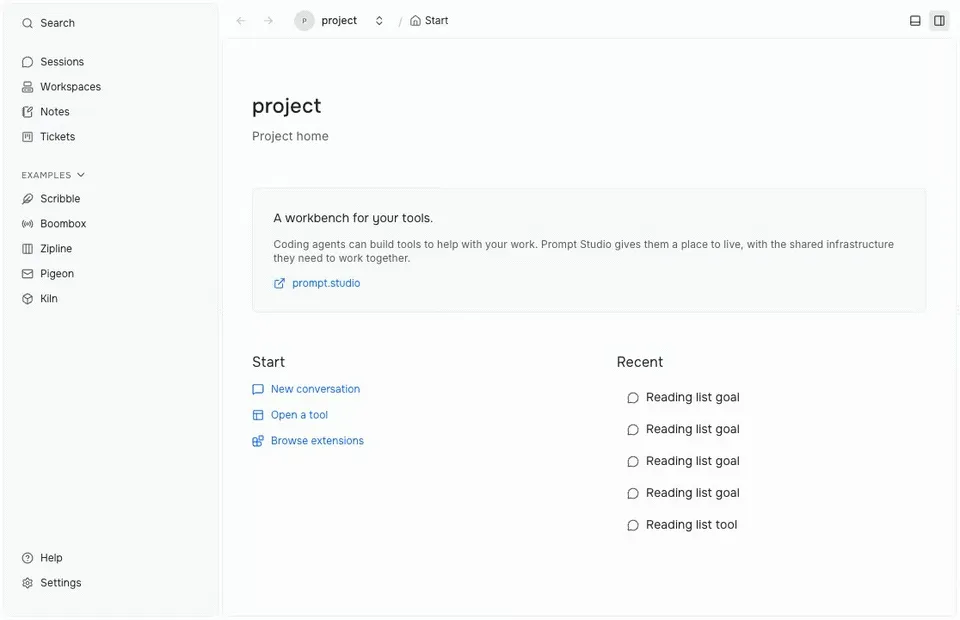Go forward with the right arrow

coord(268,21)
